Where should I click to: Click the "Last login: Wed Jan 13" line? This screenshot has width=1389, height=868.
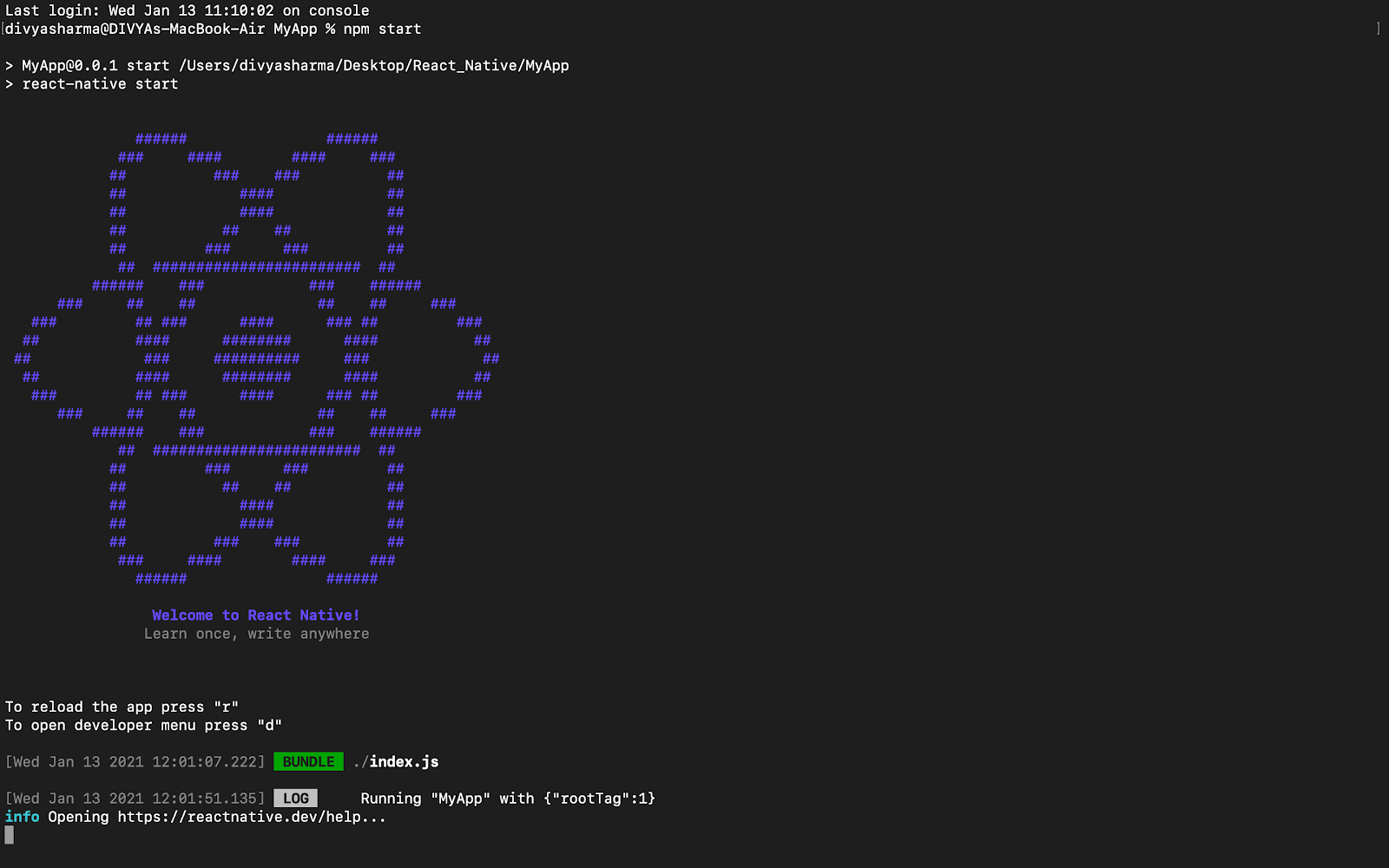point(188,10)
